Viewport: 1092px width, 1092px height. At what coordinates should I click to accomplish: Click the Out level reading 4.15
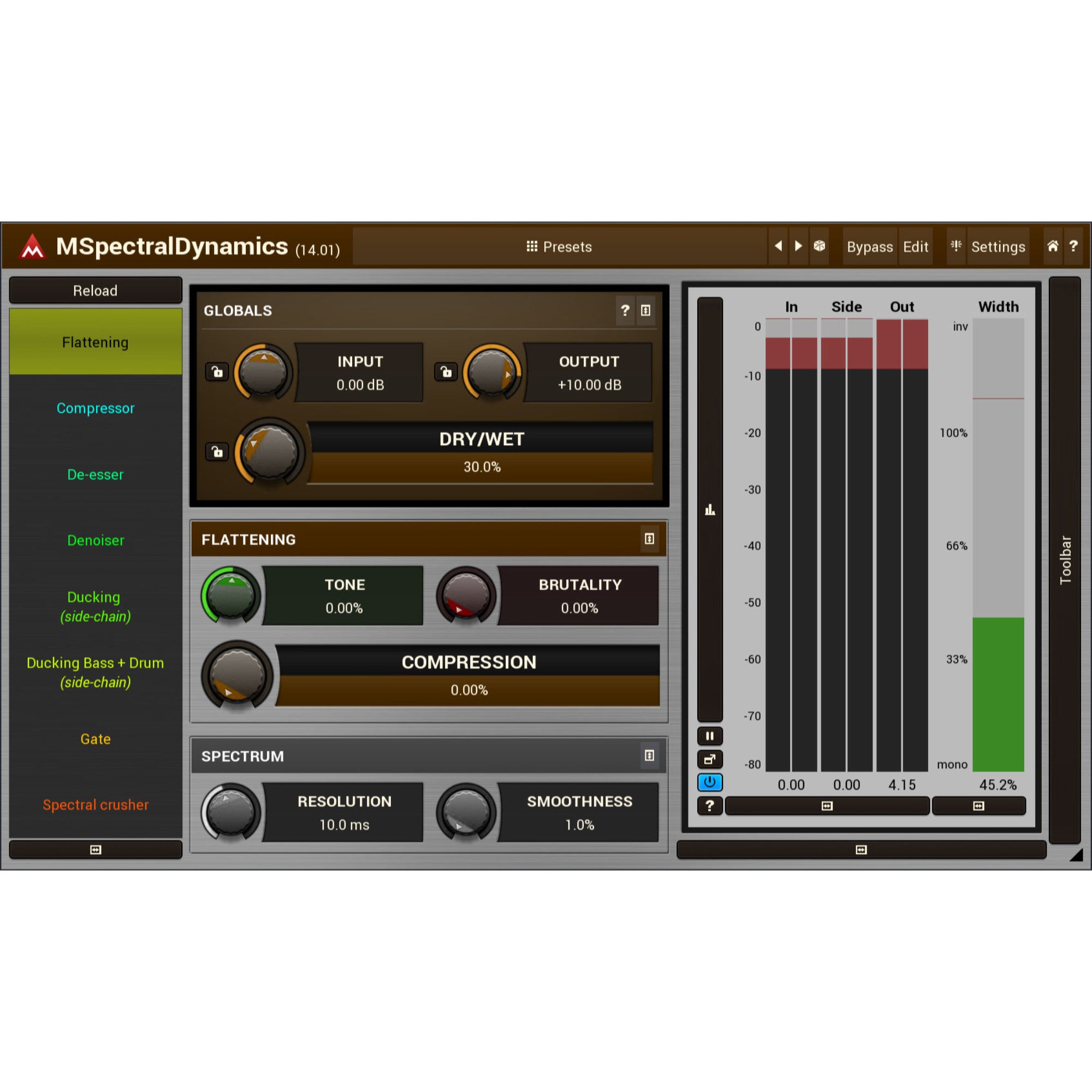pyautogui.click(x=901, y=785)
